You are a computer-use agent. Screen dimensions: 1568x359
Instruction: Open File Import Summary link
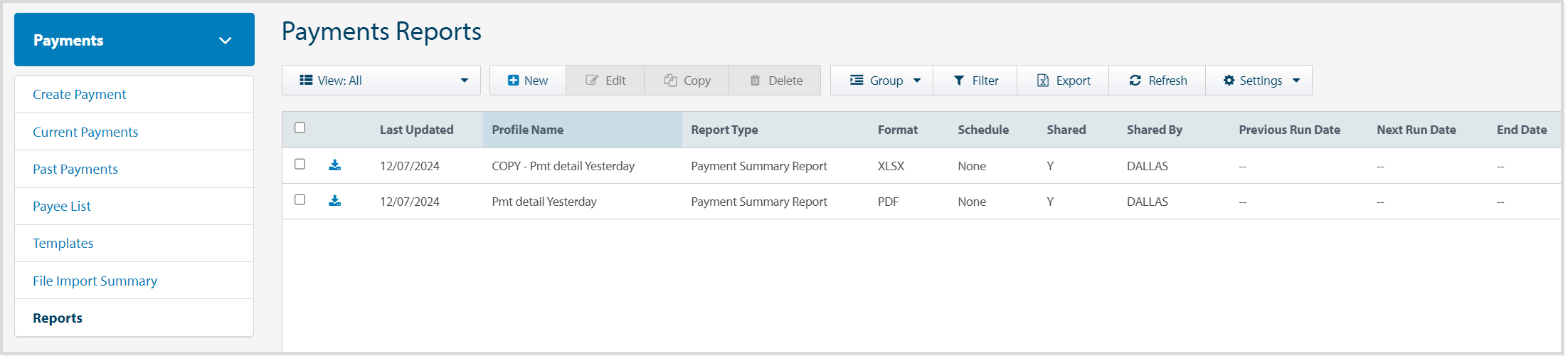click(95, 281)
